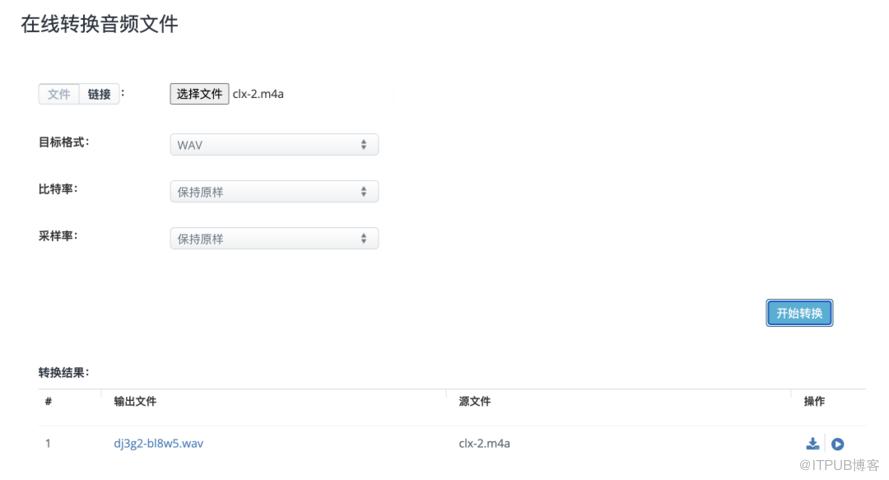Click the chosen file name beside 选择文件
Viewport: 889px width, 480px height.
tap(259, 94)
